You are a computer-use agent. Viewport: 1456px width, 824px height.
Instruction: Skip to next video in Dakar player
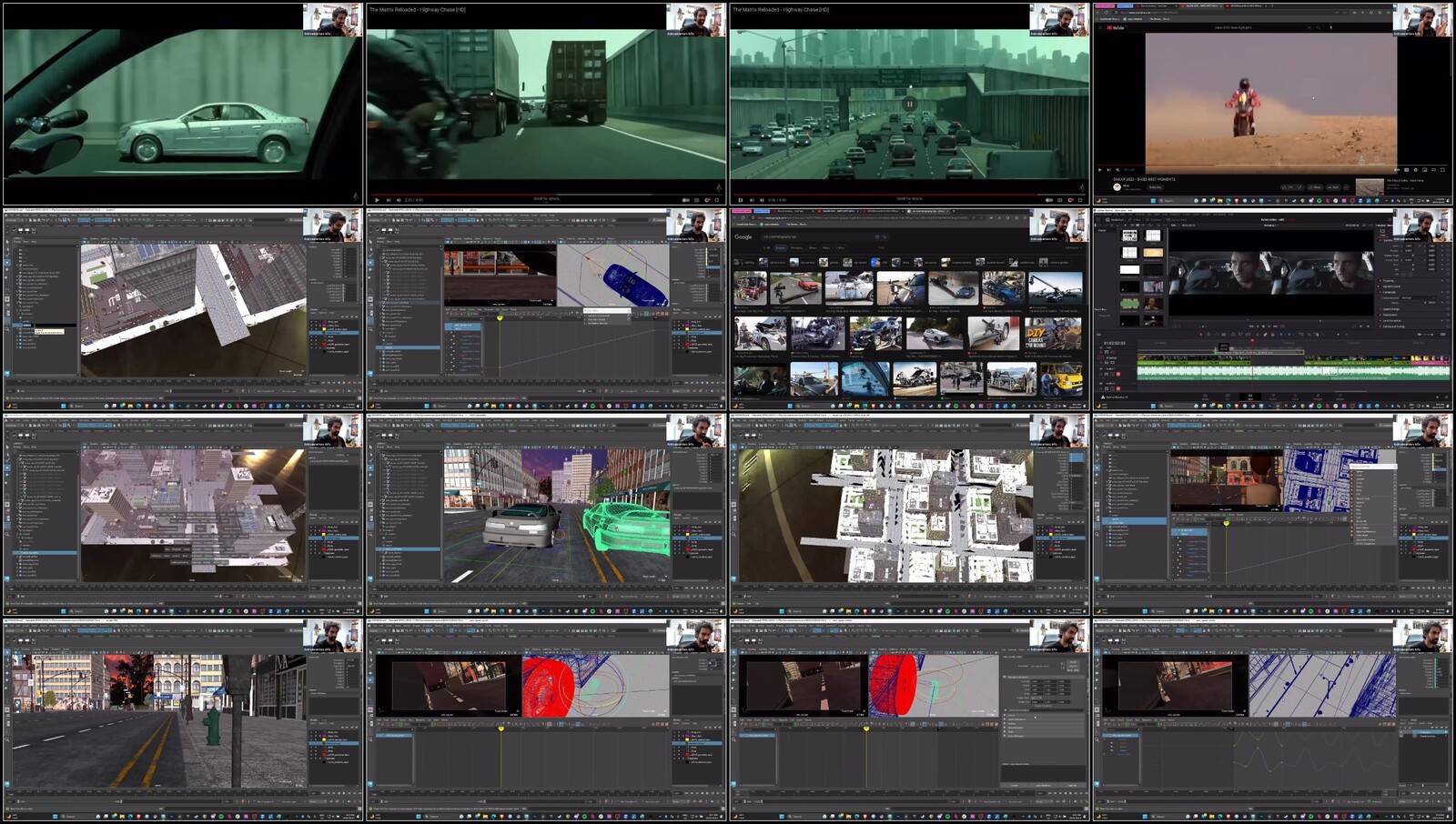coord(1108,170)
